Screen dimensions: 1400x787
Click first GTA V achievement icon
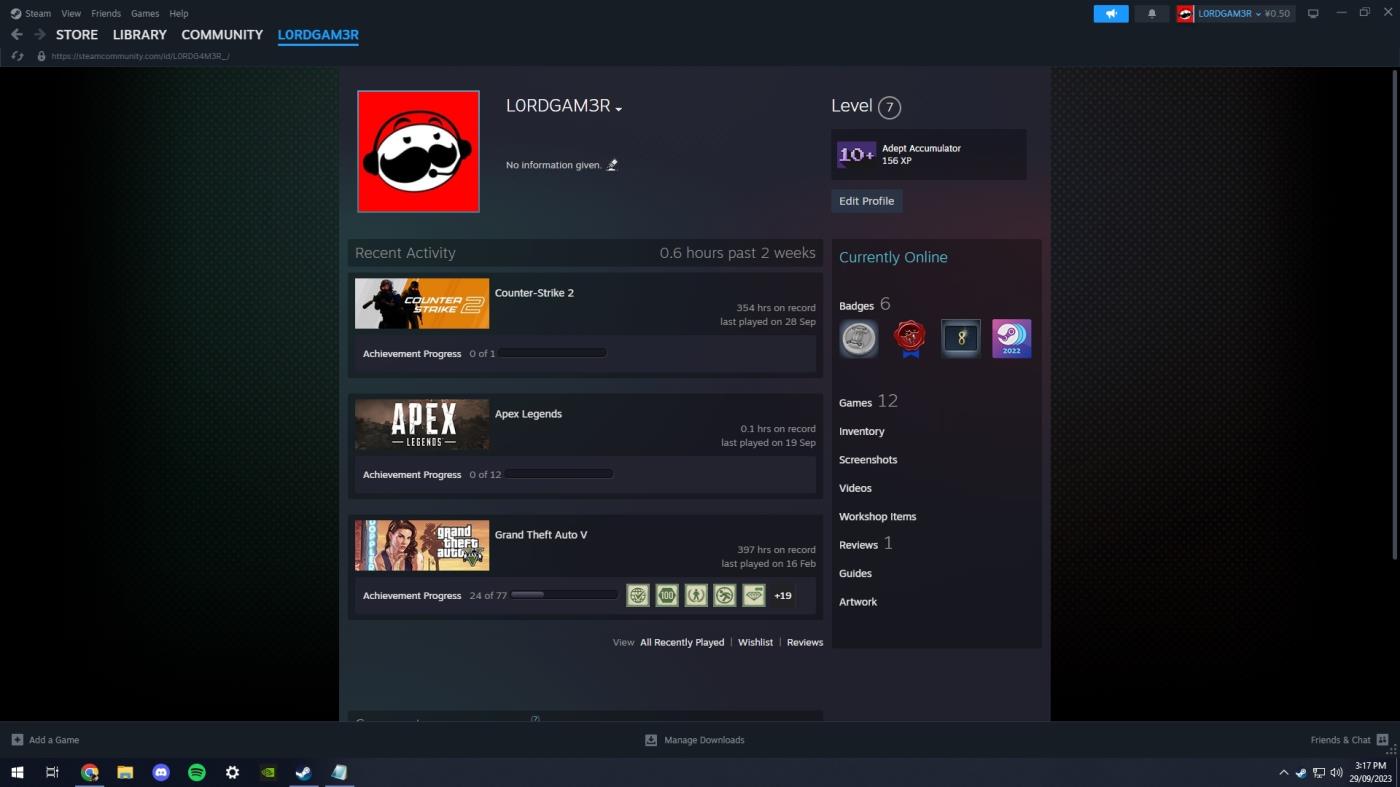point(638,596)
